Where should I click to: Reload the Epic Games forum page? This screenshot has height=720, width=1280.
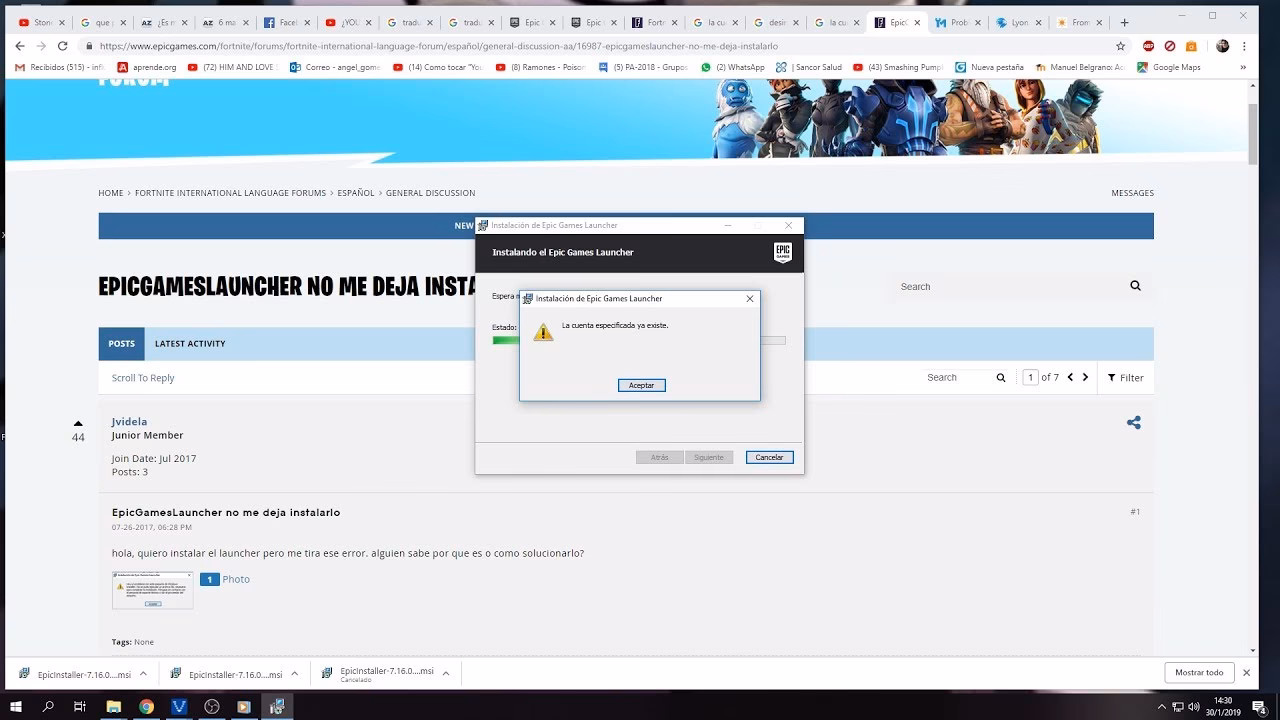click(63, 46)
